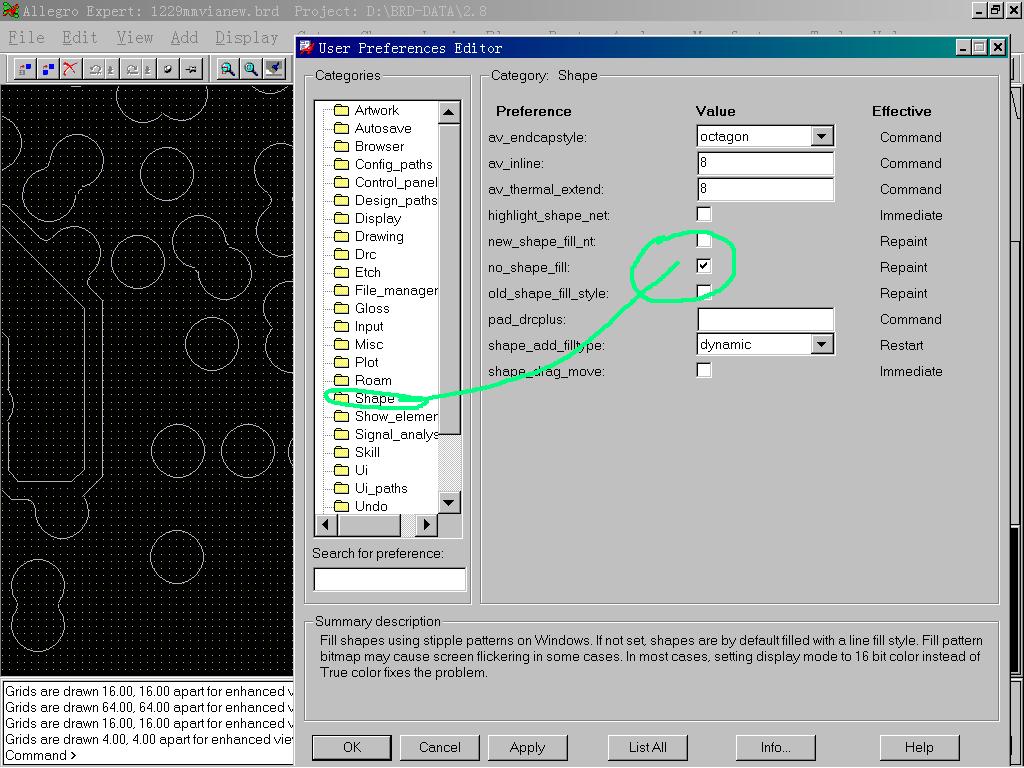Select the Move tool in toolbar
This screenshot has width=1024, height=768.
(25, 69)
